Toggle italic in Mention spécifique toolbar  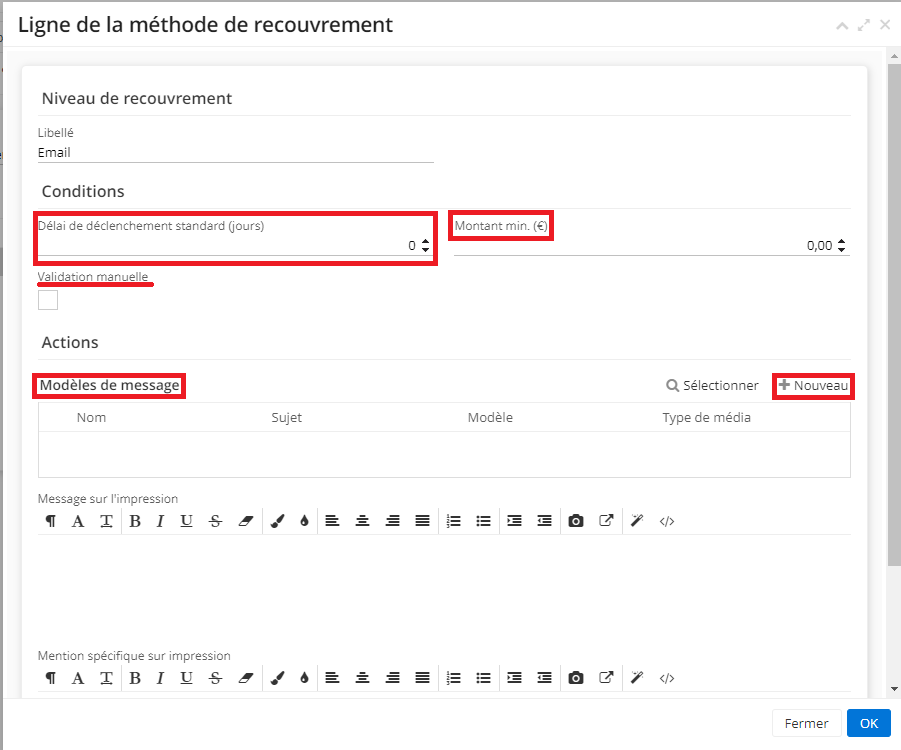pos(159,678)
